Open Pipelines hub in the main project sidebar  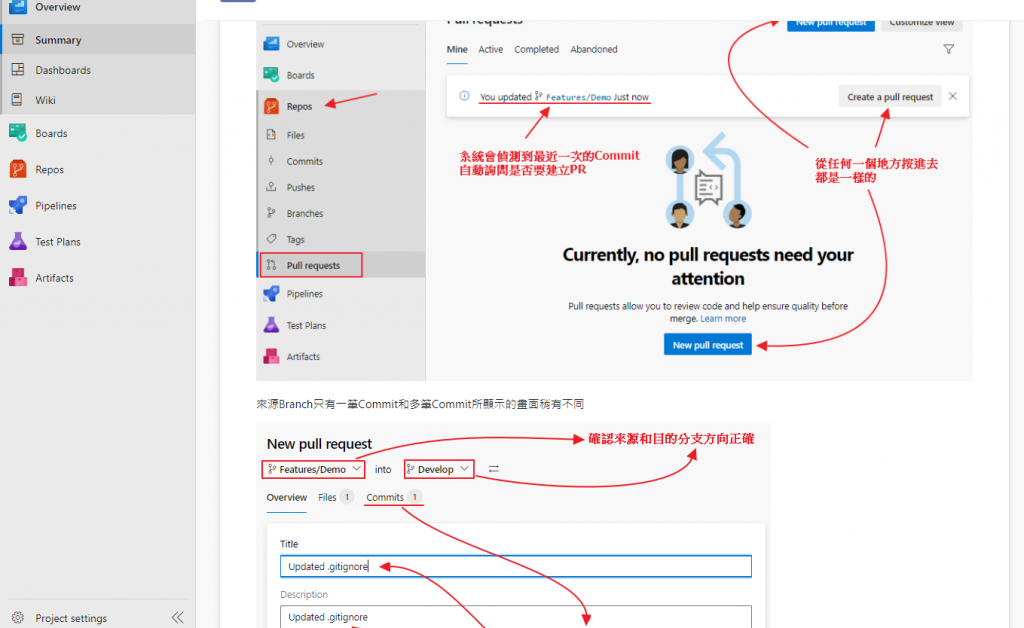click(98, 206)
